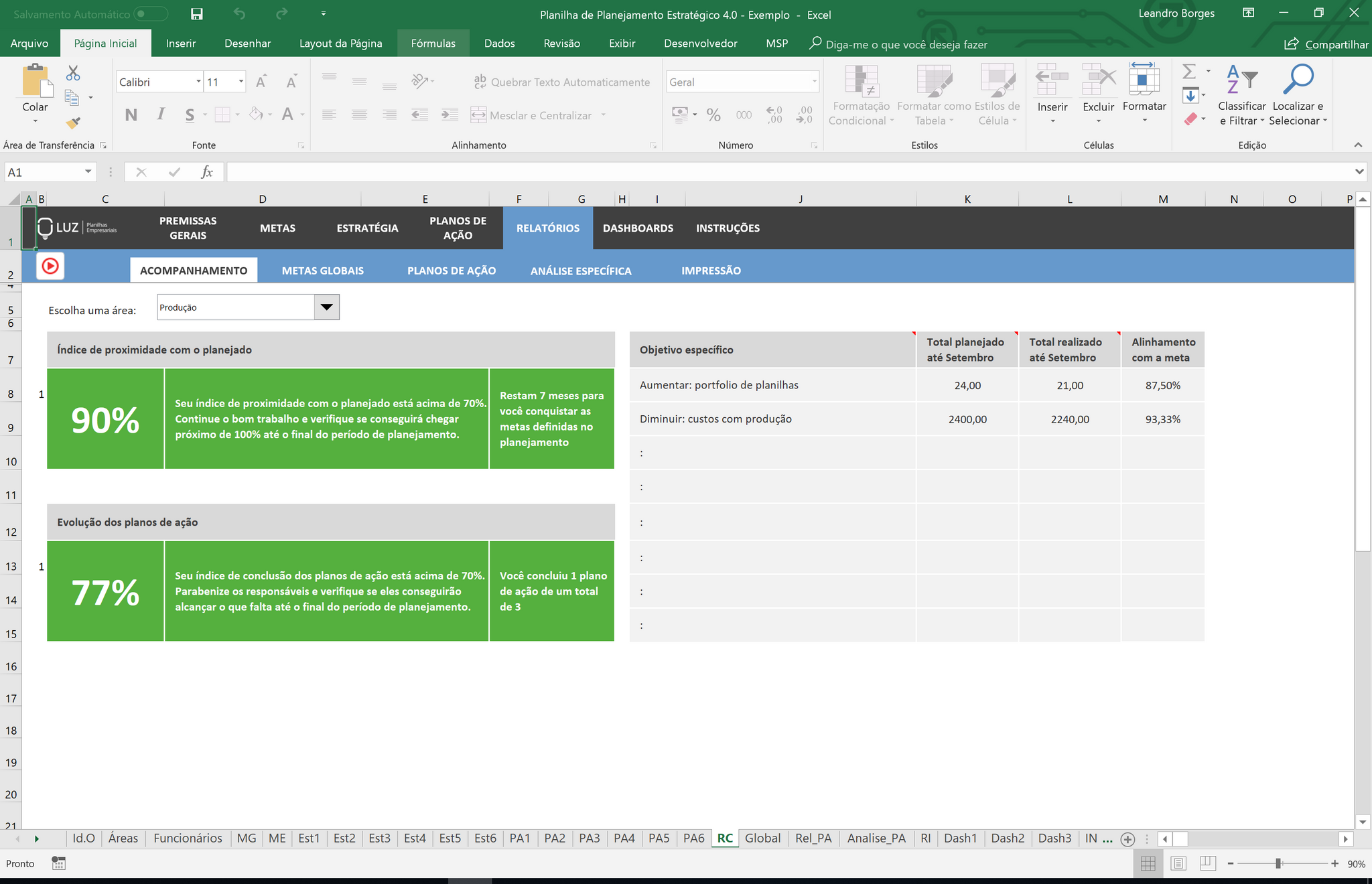Toggle the Salvamento Automático switch
The height and width of the screenshot is (884, 1372).
(151, 14)
